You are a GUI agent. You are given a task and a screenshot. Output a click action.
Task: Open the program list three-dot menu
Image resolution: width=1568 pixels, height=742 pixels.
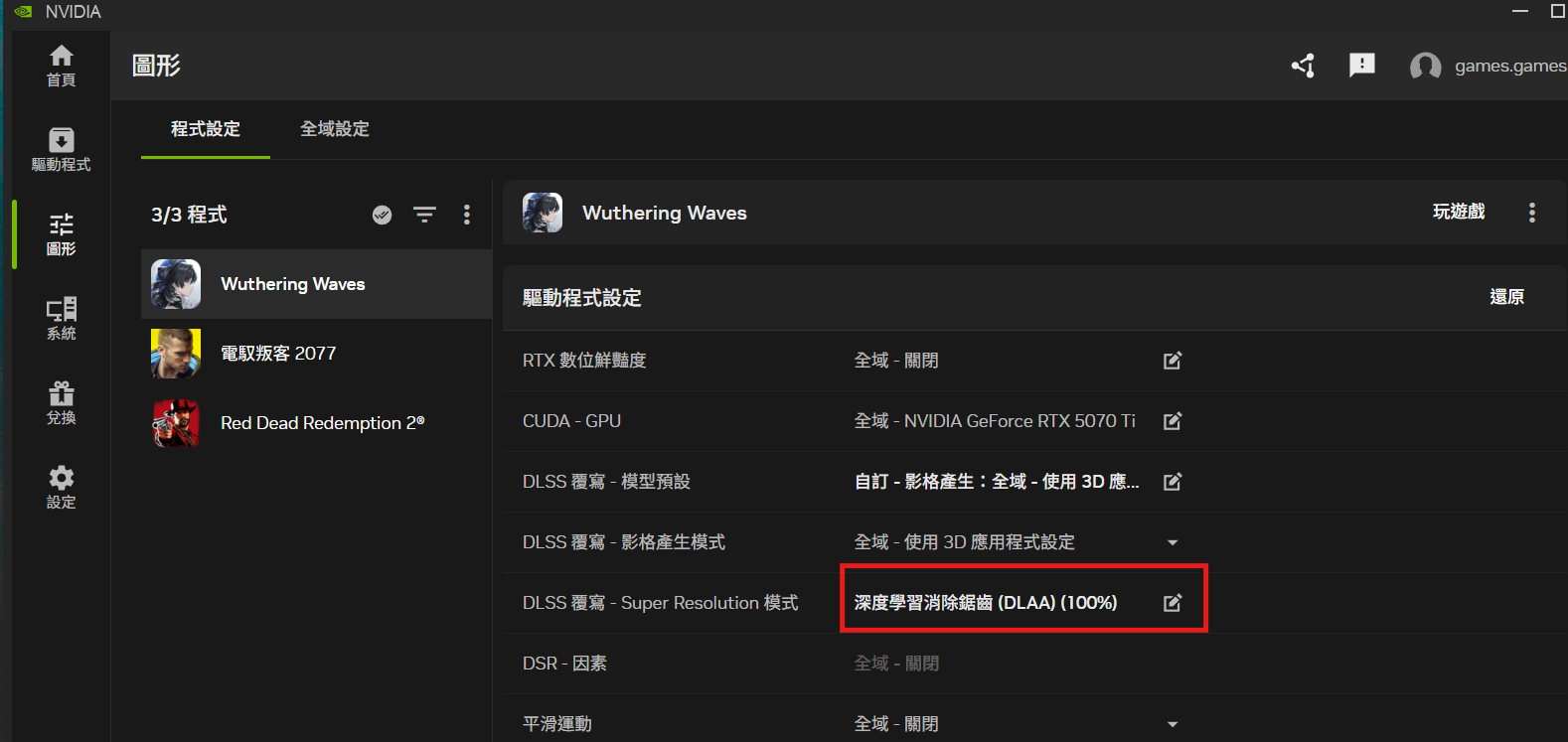point(467,215)
